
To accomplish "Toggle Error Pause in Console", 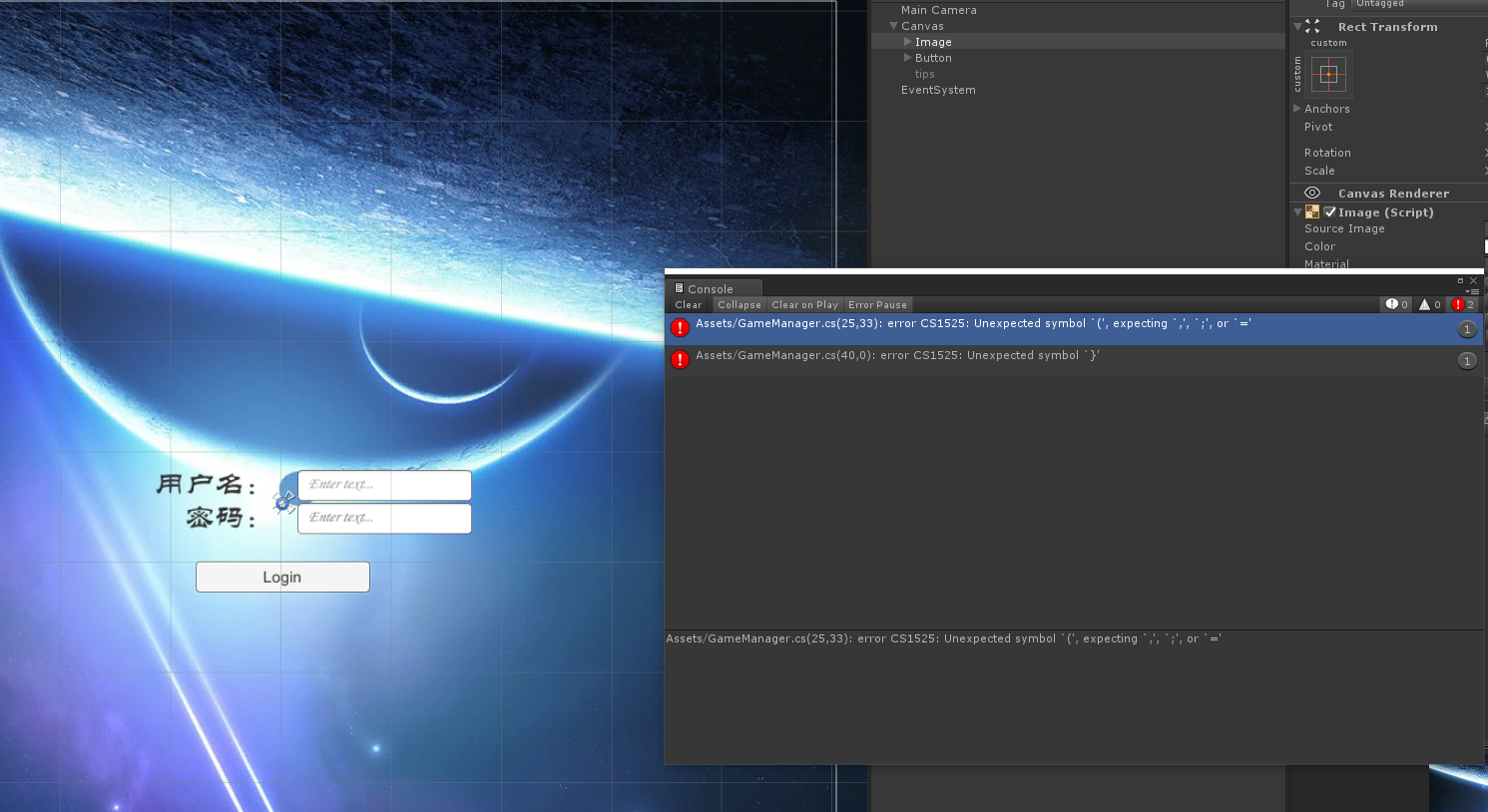I will [x=877, y=305].
